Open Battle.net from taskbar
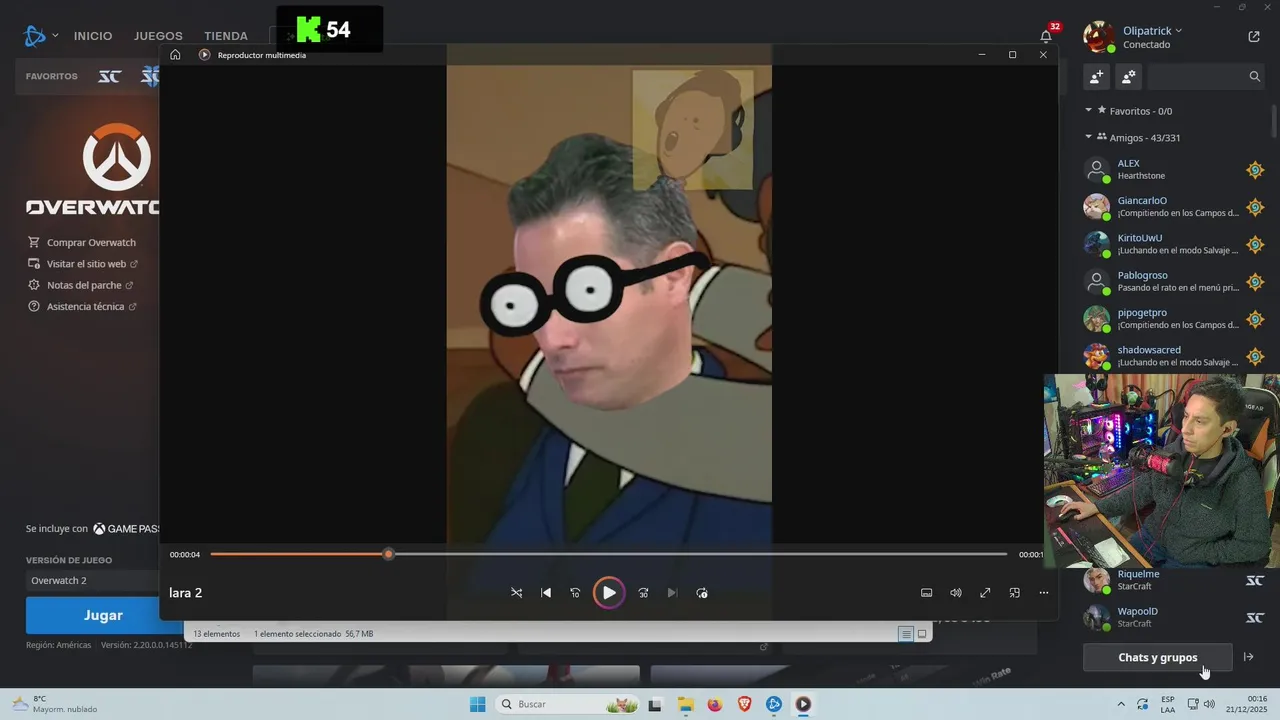The height and width of the screenshot is (720, 1280). click(773, 704)
